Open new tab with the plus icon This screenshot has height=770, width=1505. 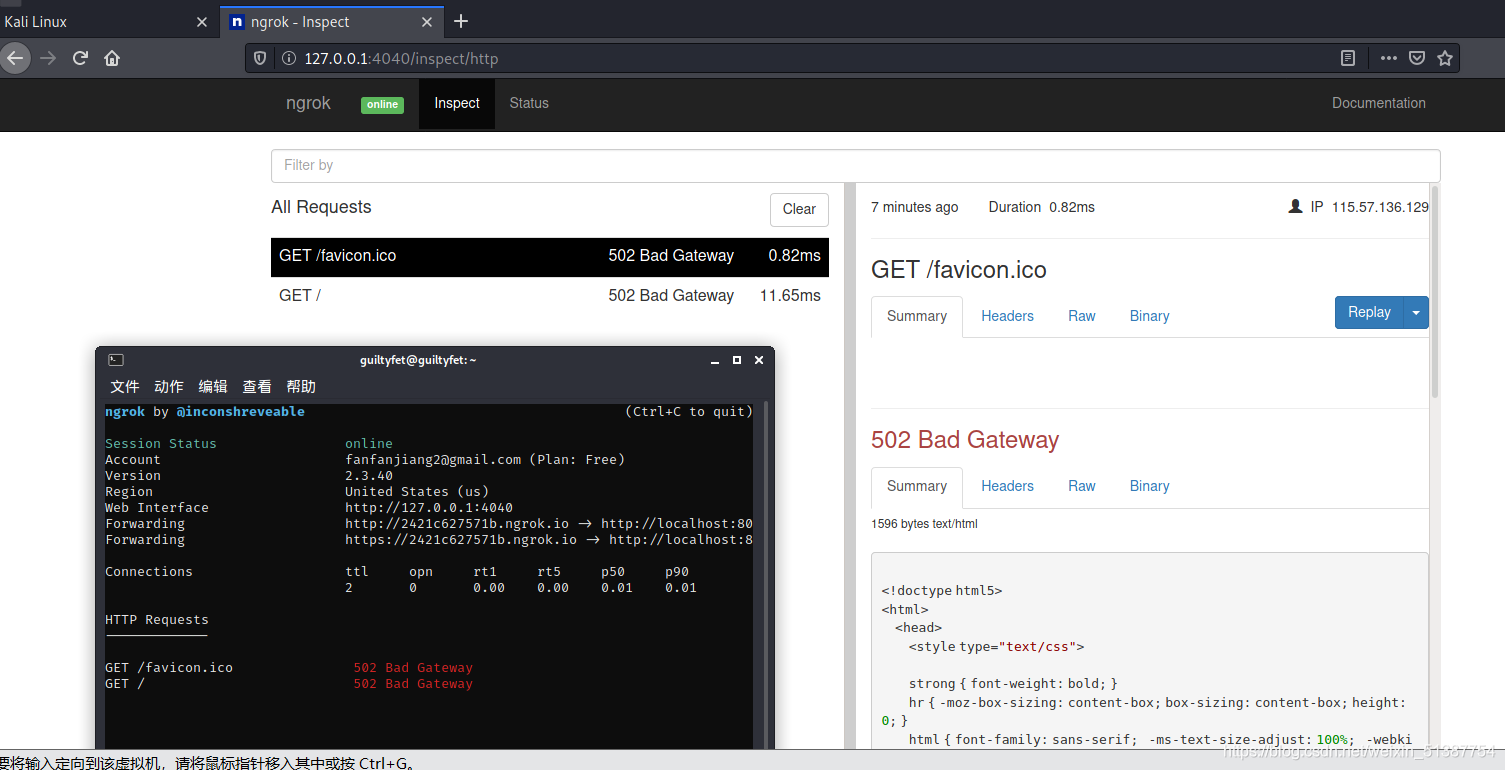[x=461, y=21]
